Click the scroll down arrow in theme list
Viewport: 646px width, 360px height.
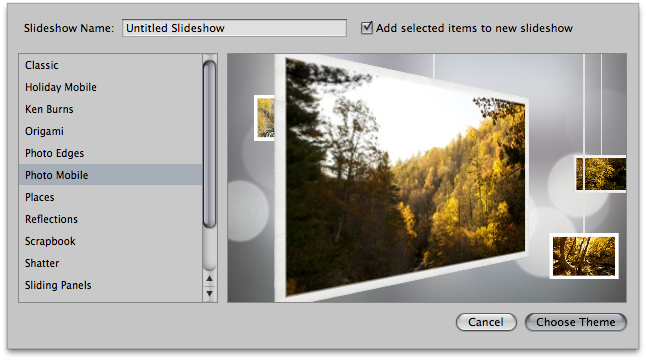(x=210, y=293)
